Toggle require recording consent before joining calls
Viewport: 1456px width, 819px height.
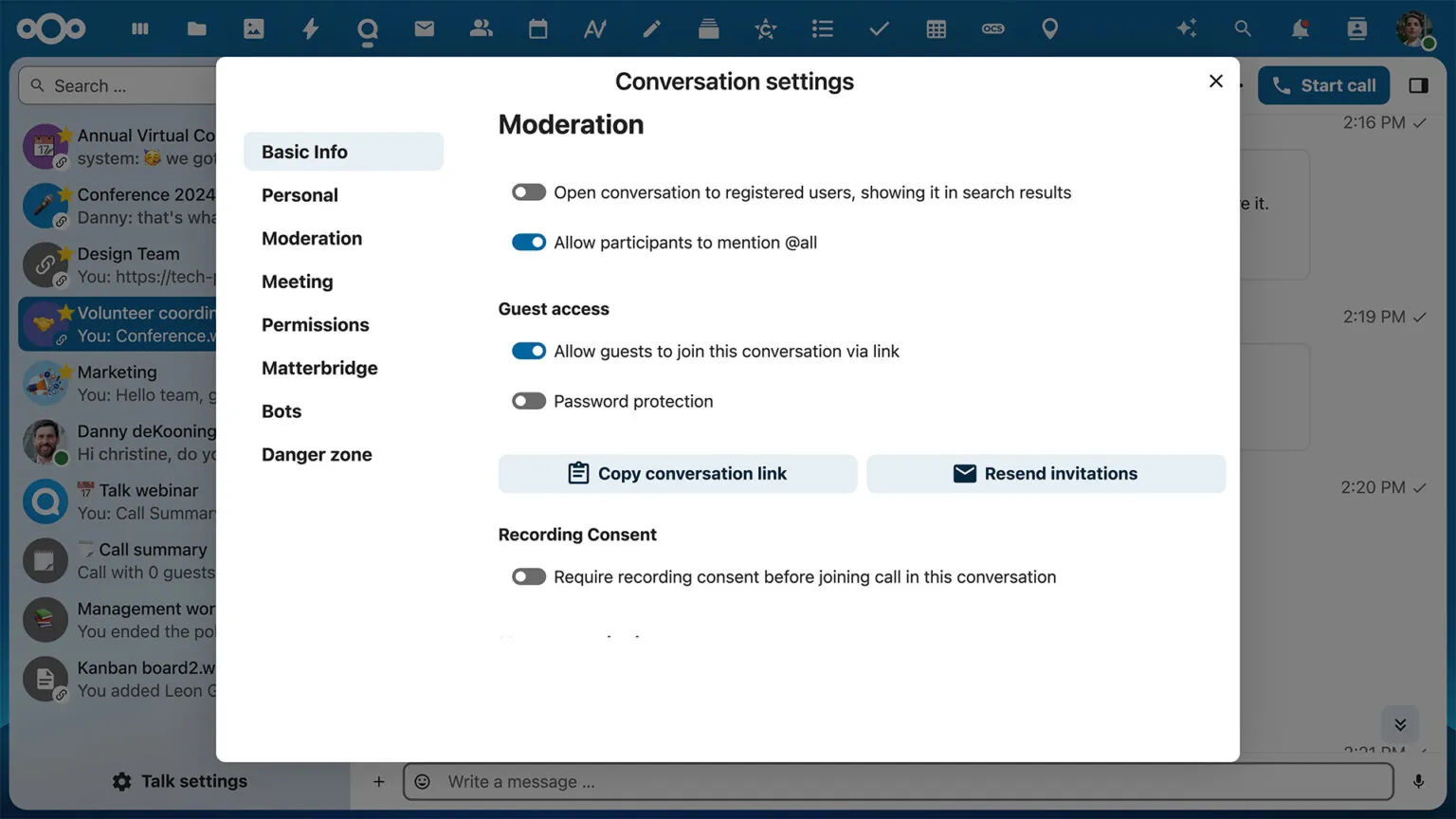tap(528, 576)
